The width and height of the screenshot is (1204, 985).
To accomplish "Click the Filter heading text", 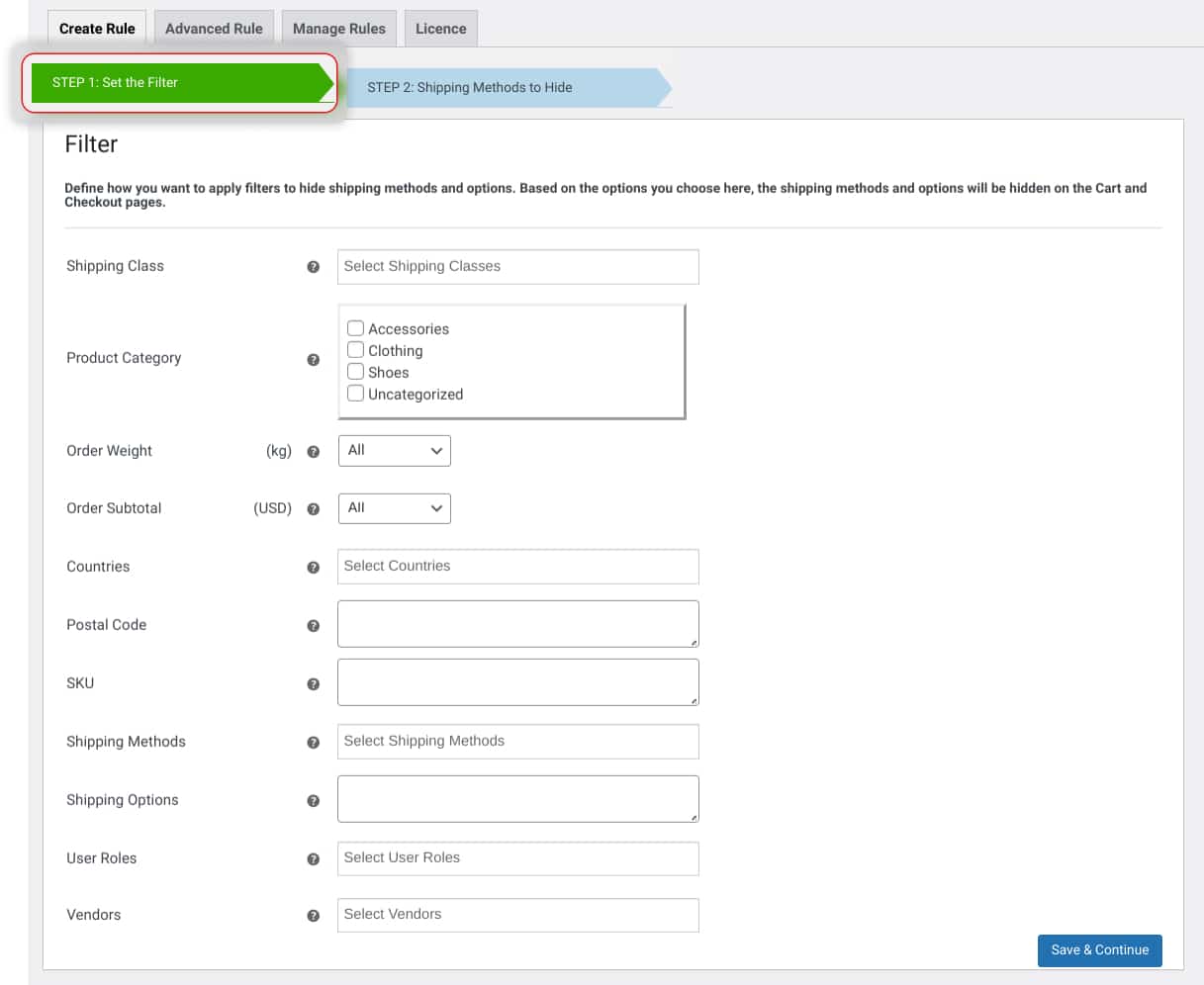I will tap(91, 144).
